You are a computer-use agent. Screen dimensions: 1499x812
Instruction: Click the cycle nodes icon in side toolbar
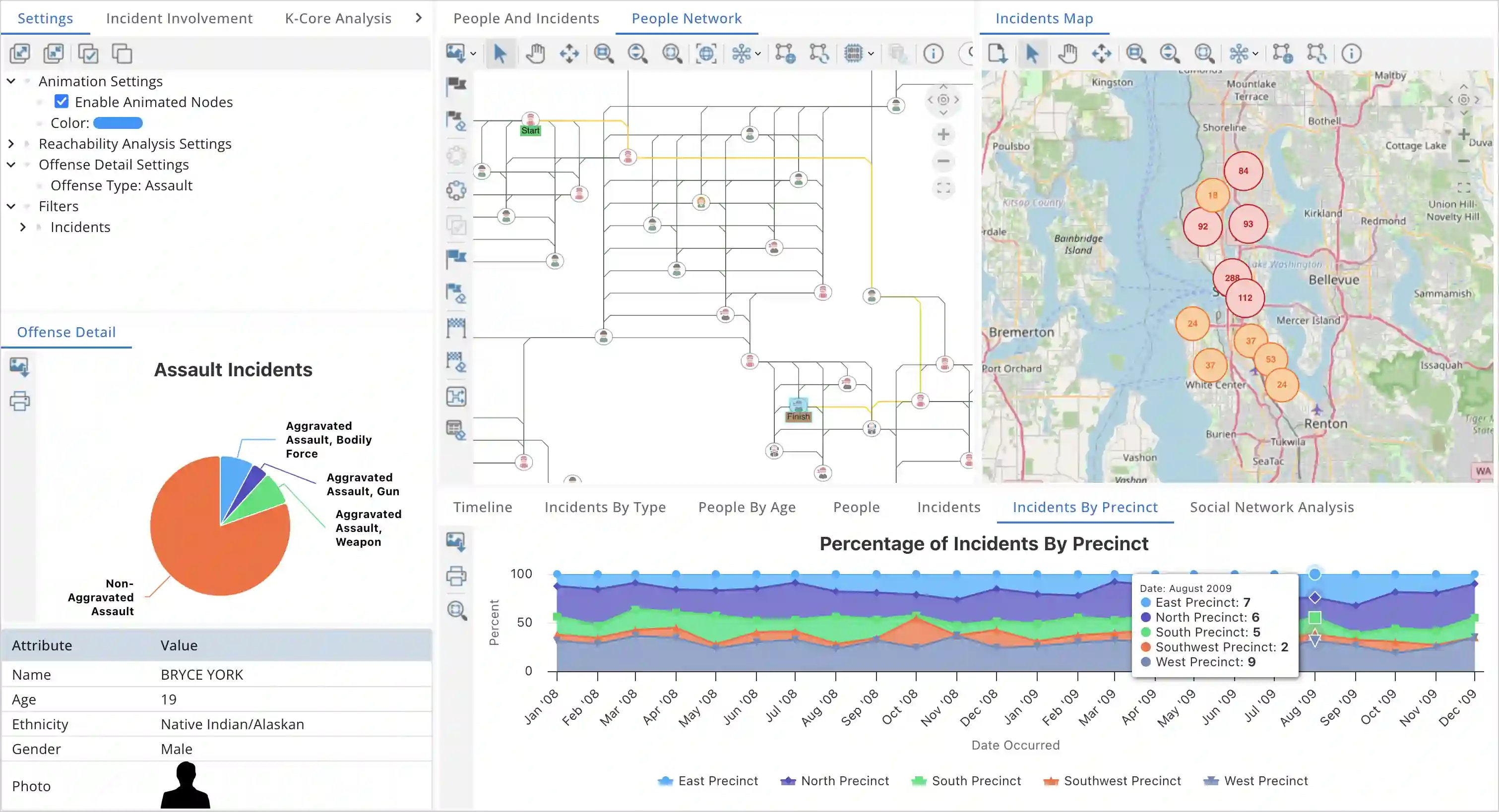coord(456,190)
